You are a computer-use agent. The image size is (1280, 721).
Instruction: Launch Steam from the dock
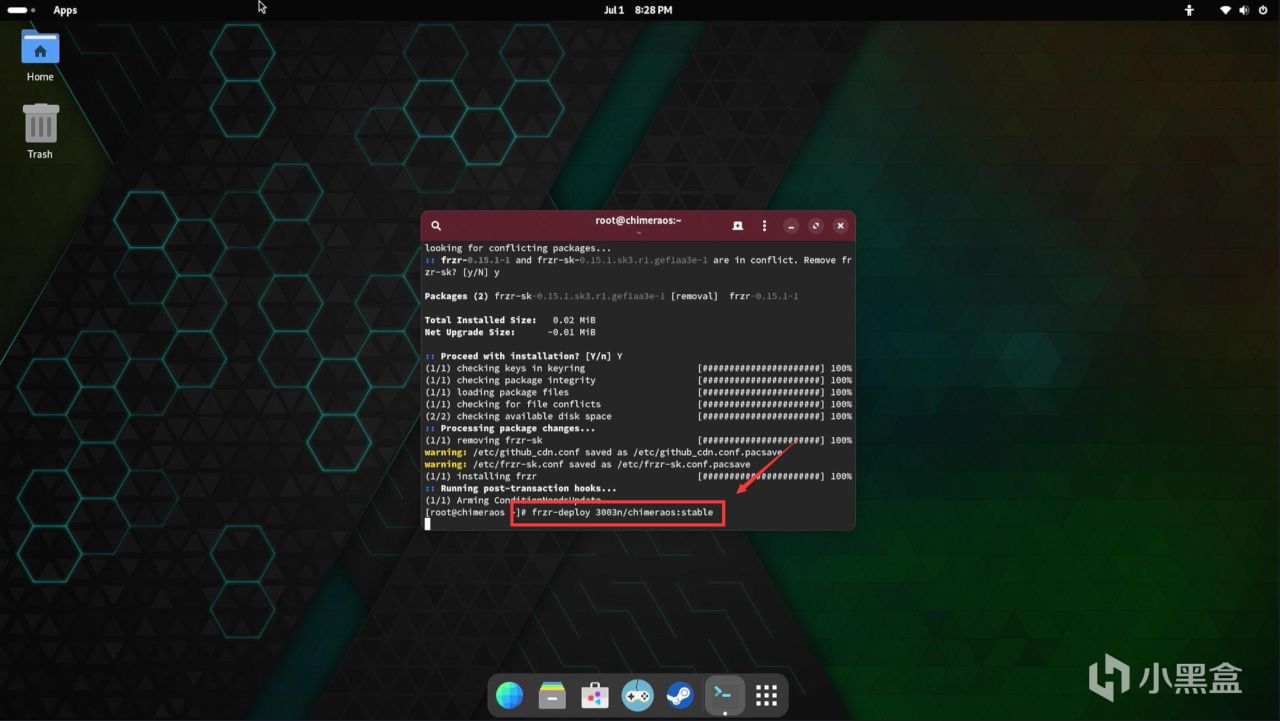click(681, 695)
